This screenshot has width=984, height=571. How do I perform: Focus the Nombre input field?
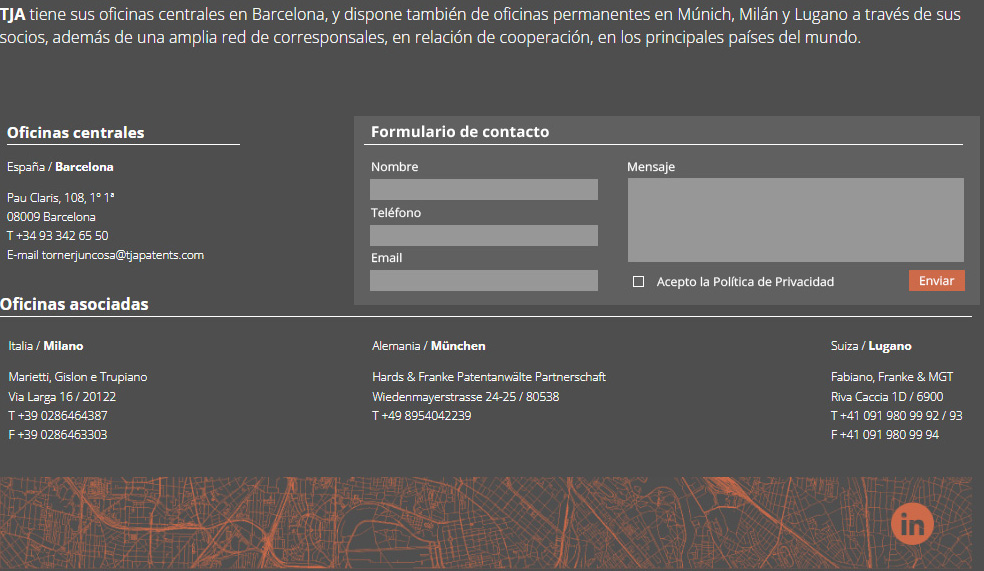483,190
